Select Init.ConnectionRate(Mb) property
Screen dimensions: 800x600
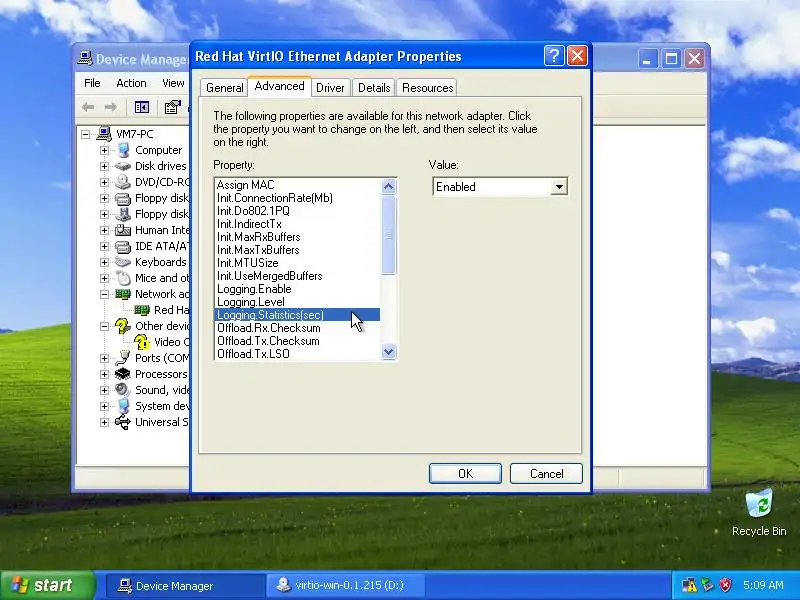point(297,198)
